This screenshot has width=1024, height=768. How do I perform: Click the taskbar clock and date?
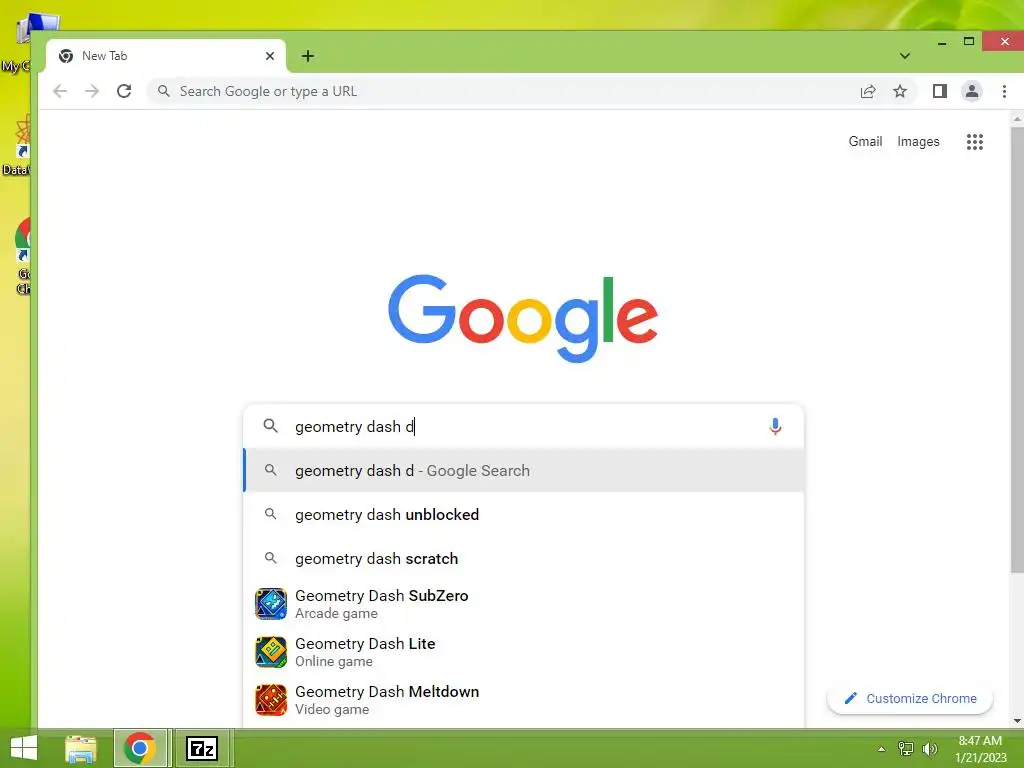tap(980, 749)
